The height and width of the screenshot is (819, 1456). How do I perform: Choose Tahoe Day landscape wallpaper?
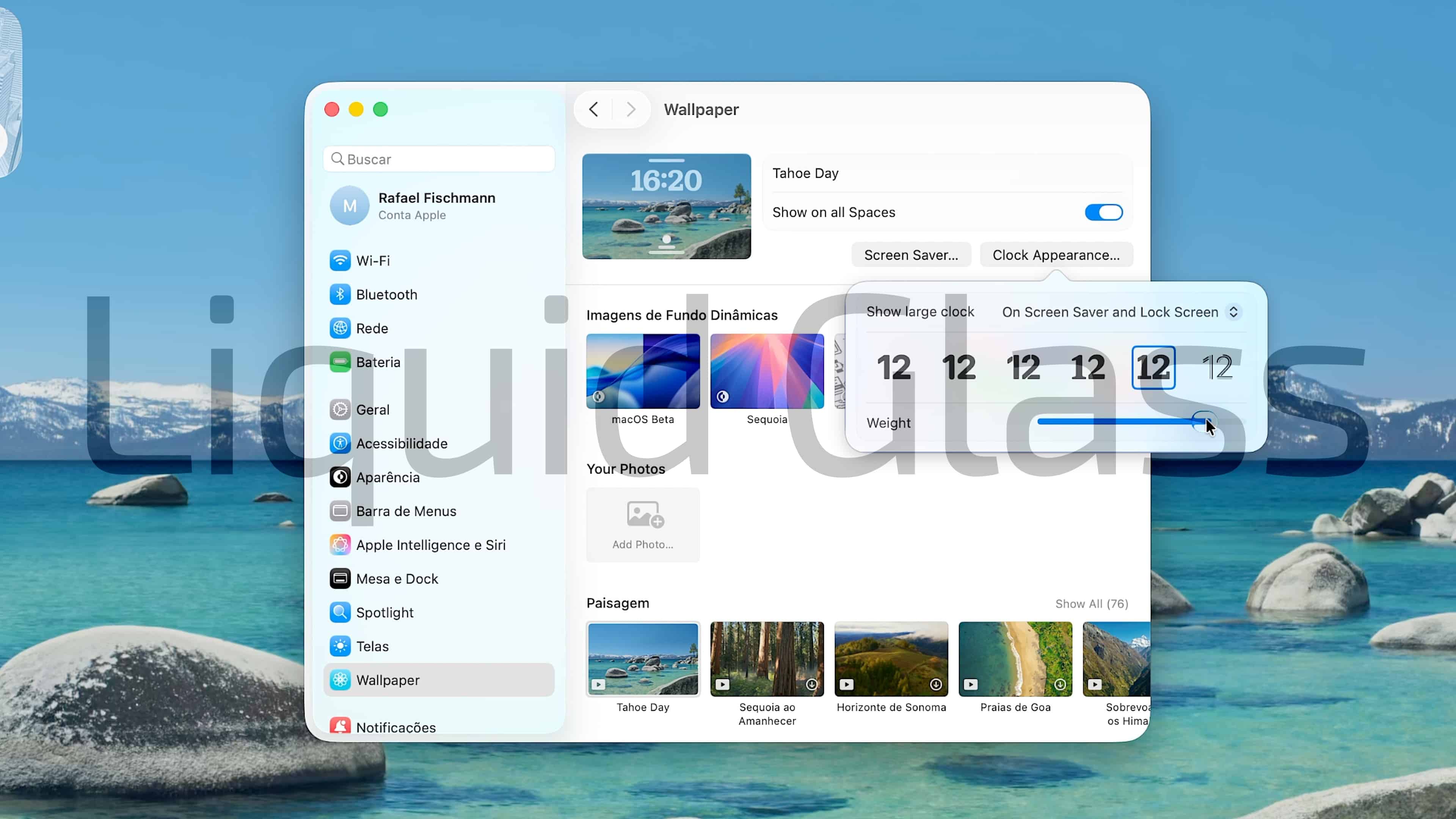tap(643, 659)
